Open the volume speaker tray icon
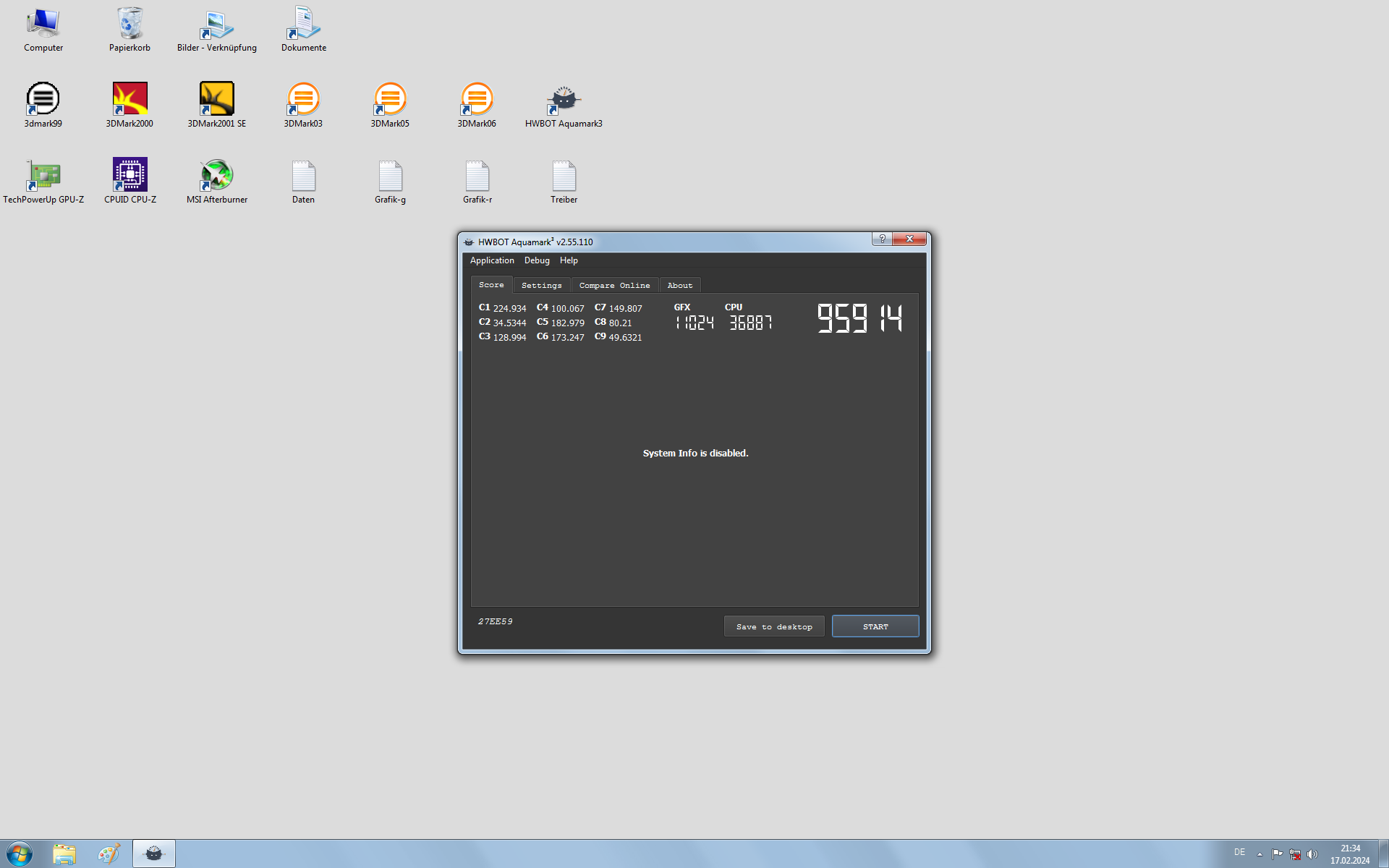Screen dimensions: 1389x868 click(x=1312, y=854)
